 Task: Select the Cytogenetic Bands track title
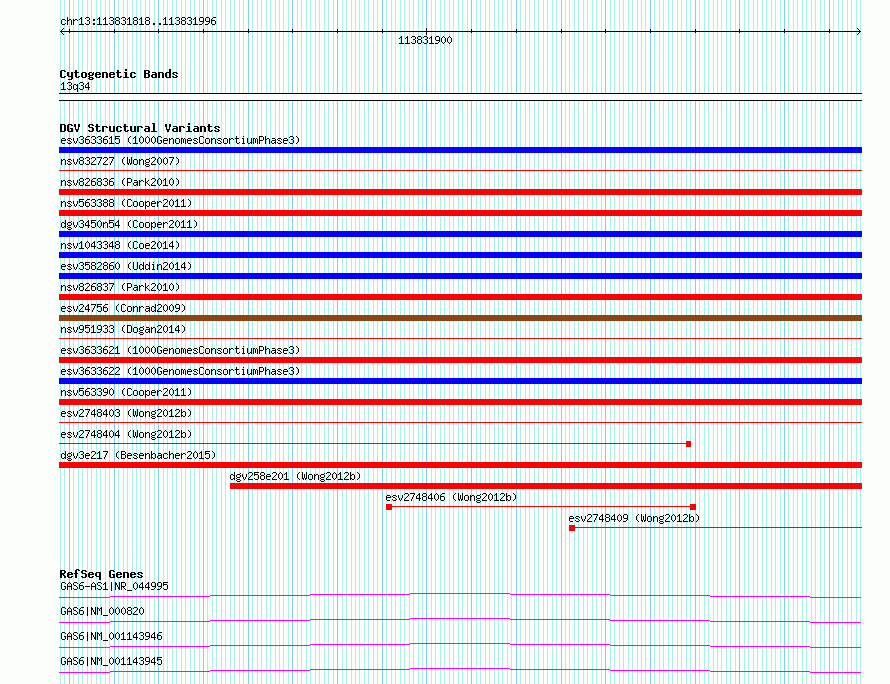119,74
